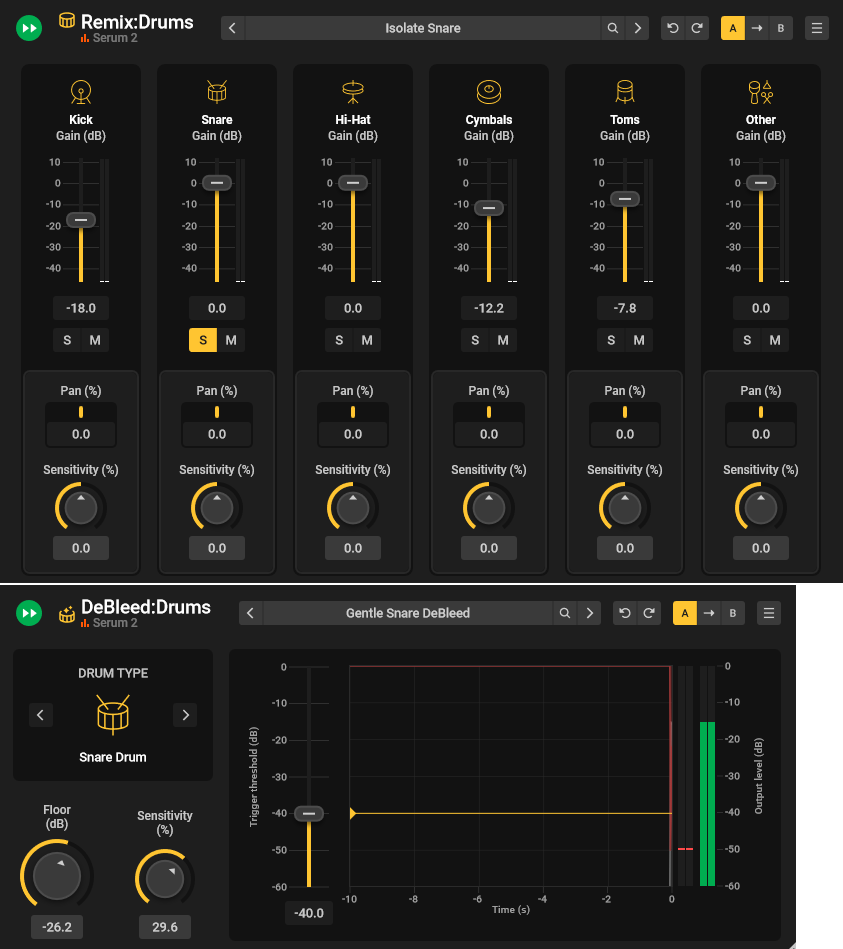Image resolution: width=843 pixels, height=949 pixels.
Task: Select the Toms icon
Action: click(x=624, y=91)
